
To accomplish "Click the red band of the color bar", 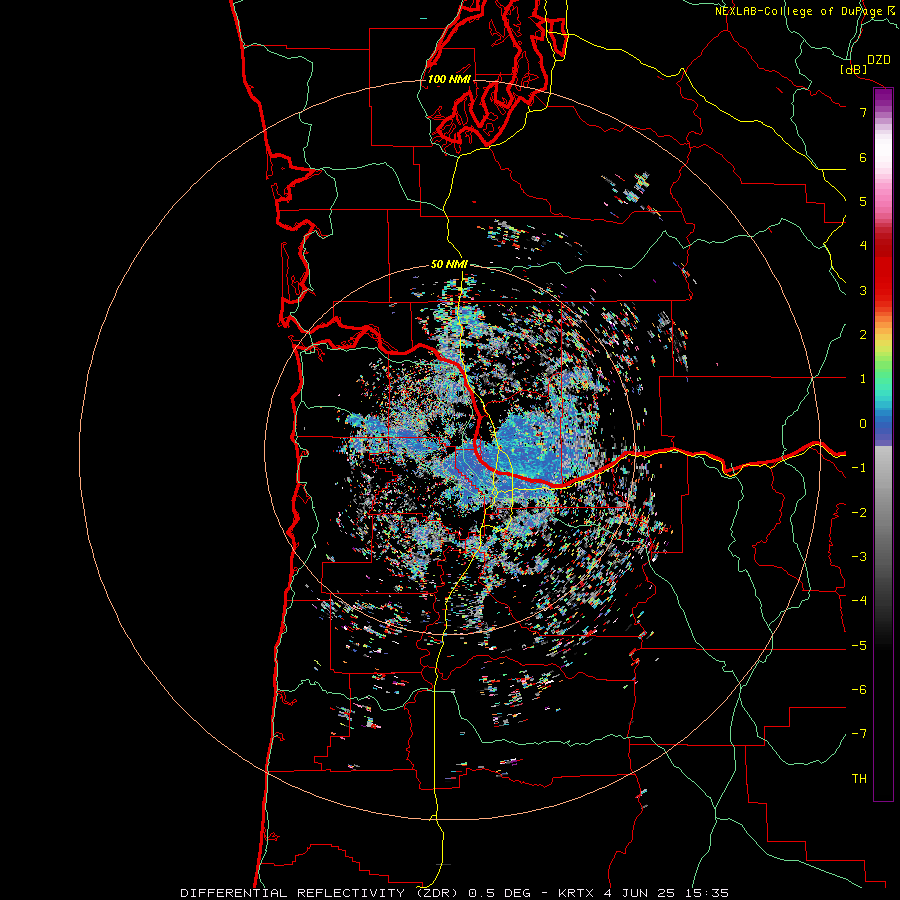I will pos(883,270).
